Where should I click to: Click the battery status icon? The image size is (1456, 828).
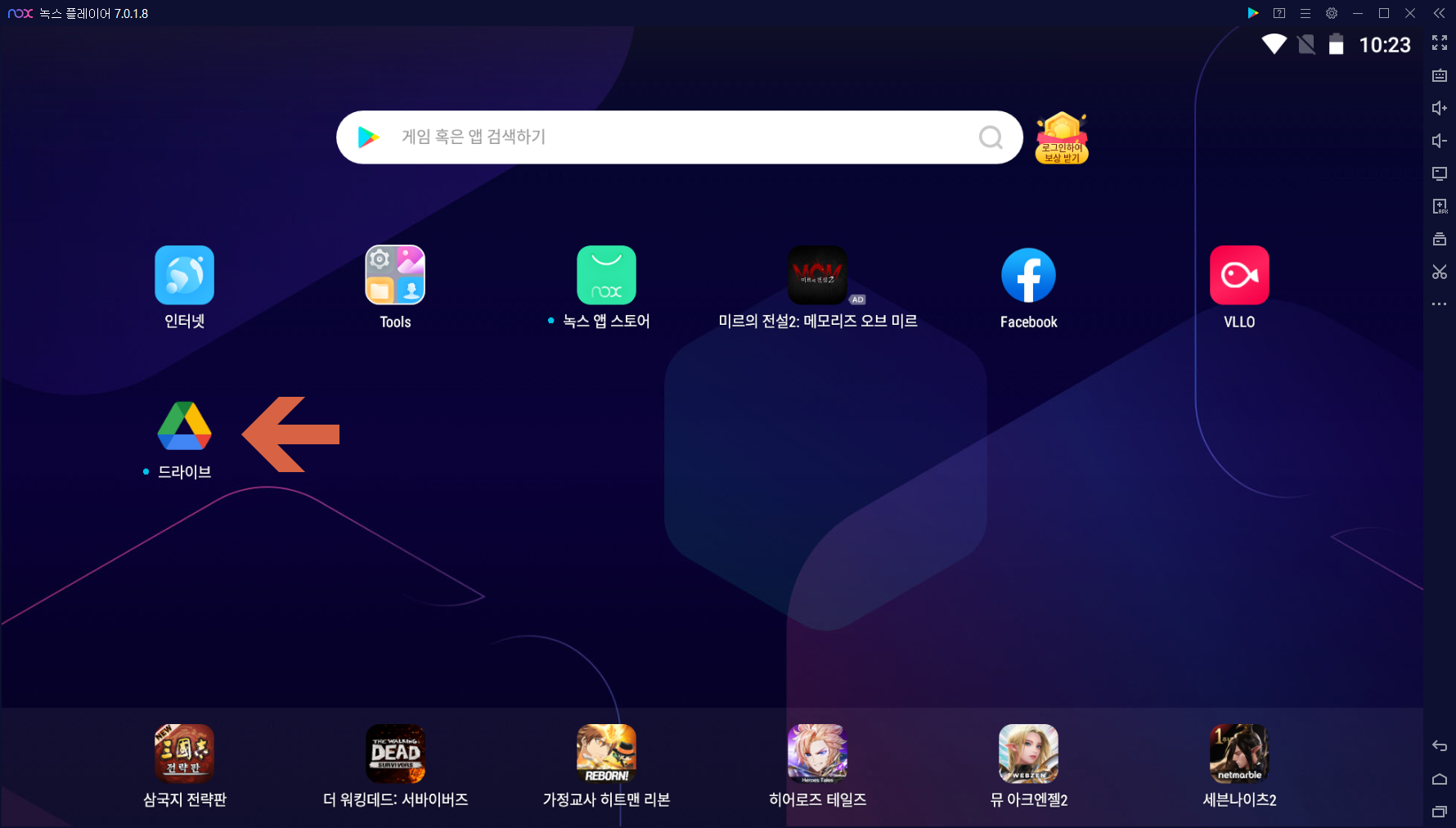(x=1336, y=44)
